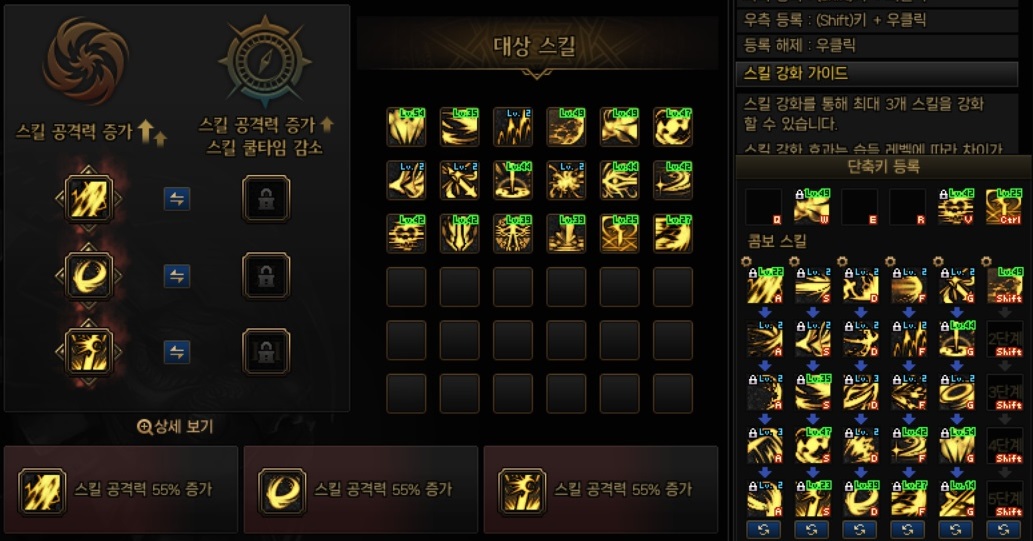The height and width of the screenshot is (541, 1033).
Task: Click the compass emblem for cooldown reduction
Action: pos(264,63)
